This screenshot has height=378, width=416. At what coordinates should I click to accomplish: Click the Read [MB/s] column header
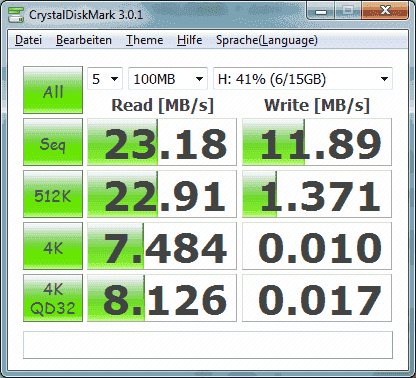click(162, 105)
